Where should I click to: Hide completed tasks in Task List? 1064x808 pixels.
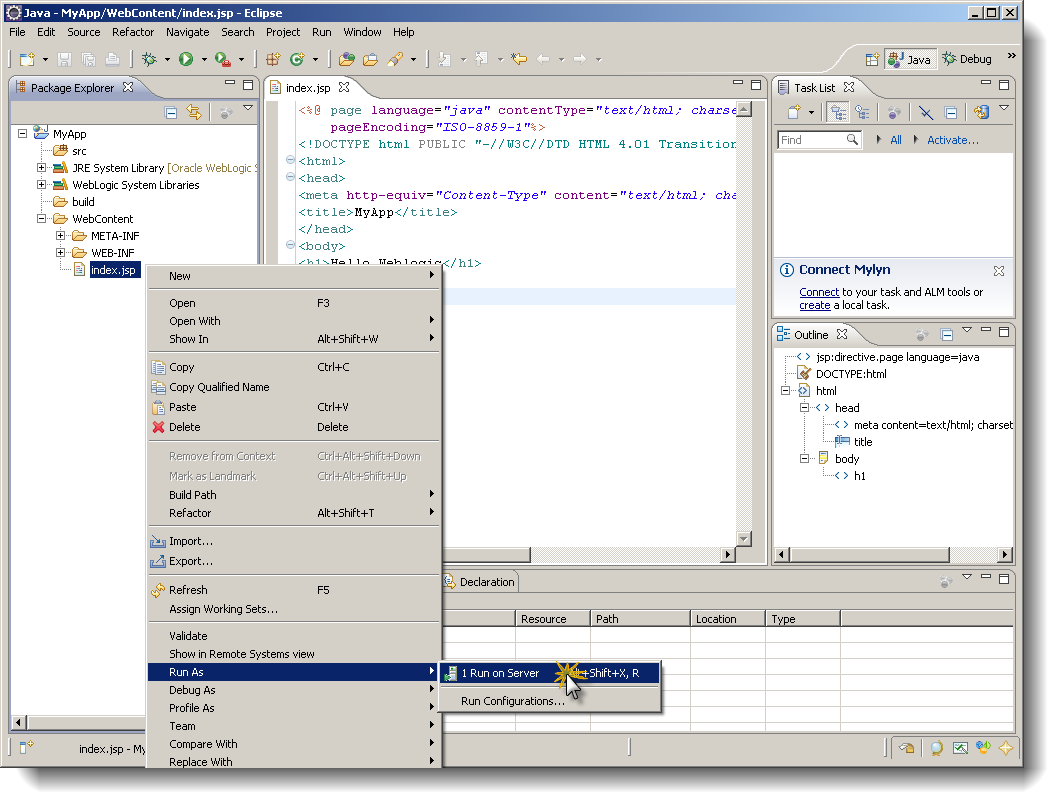pyautogui.click(x=927, y=112)
